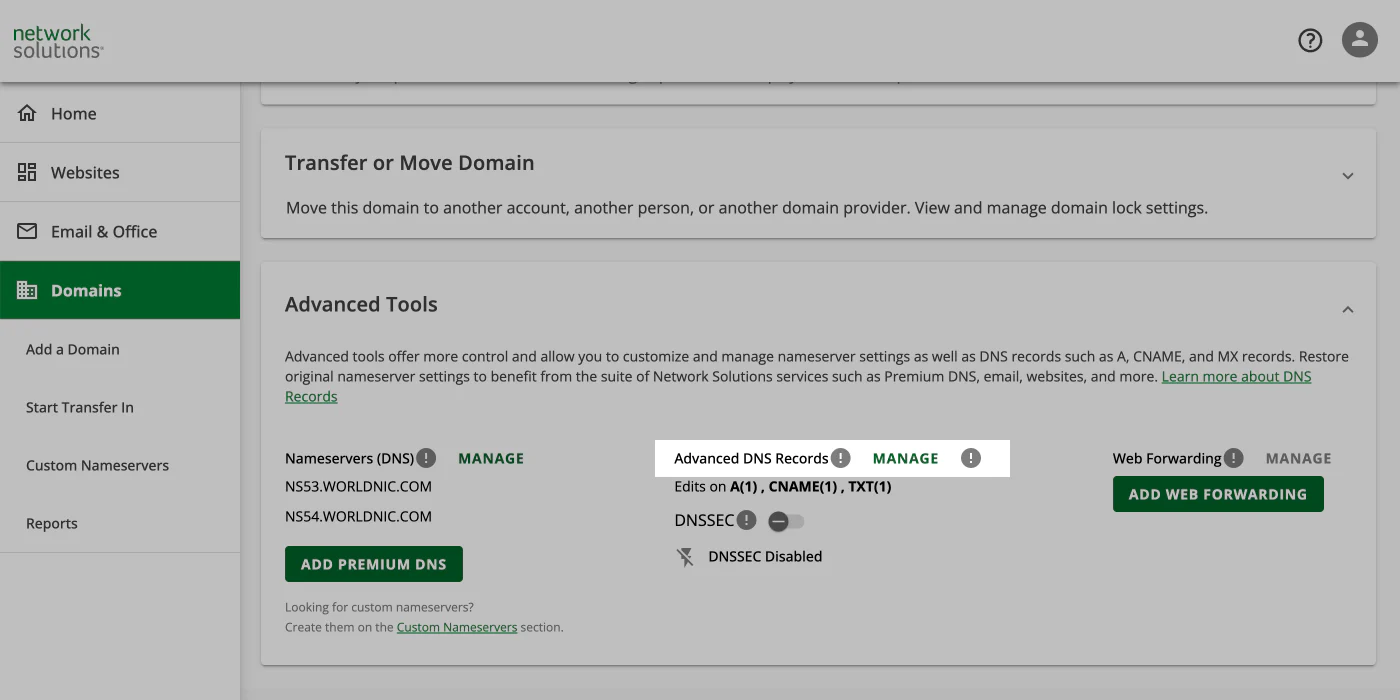Click the account avatar icon

click(x=1359, y=40)
